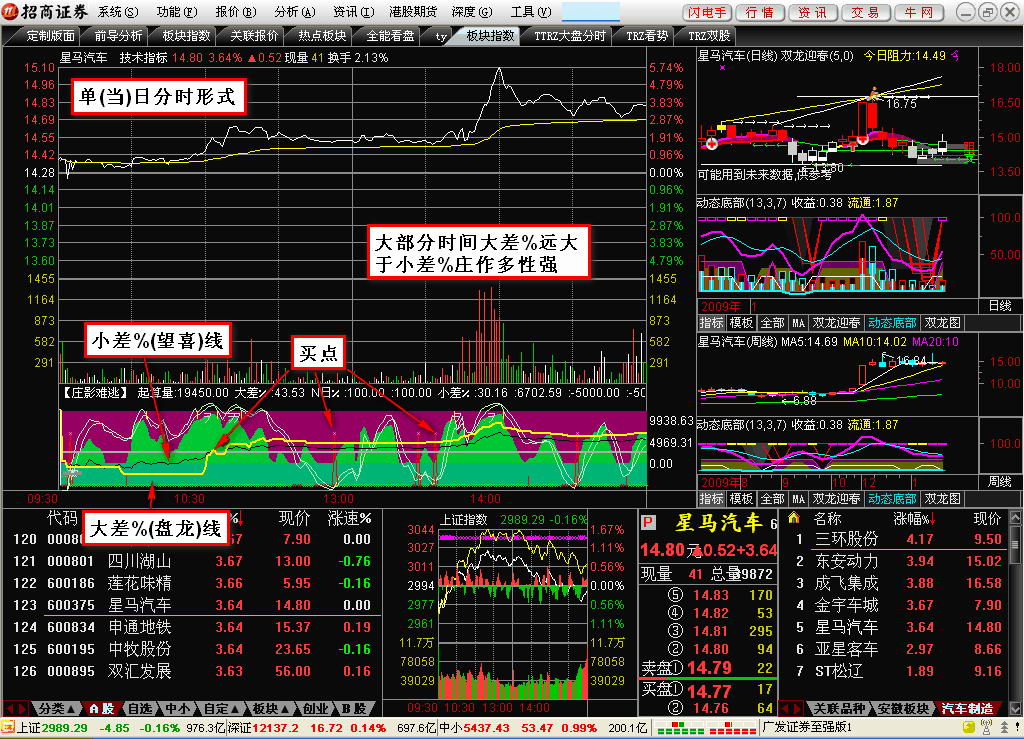Select 双龙图 in the daily chart indicator bar
This screenshot has height=739, width=1024.
942,322
